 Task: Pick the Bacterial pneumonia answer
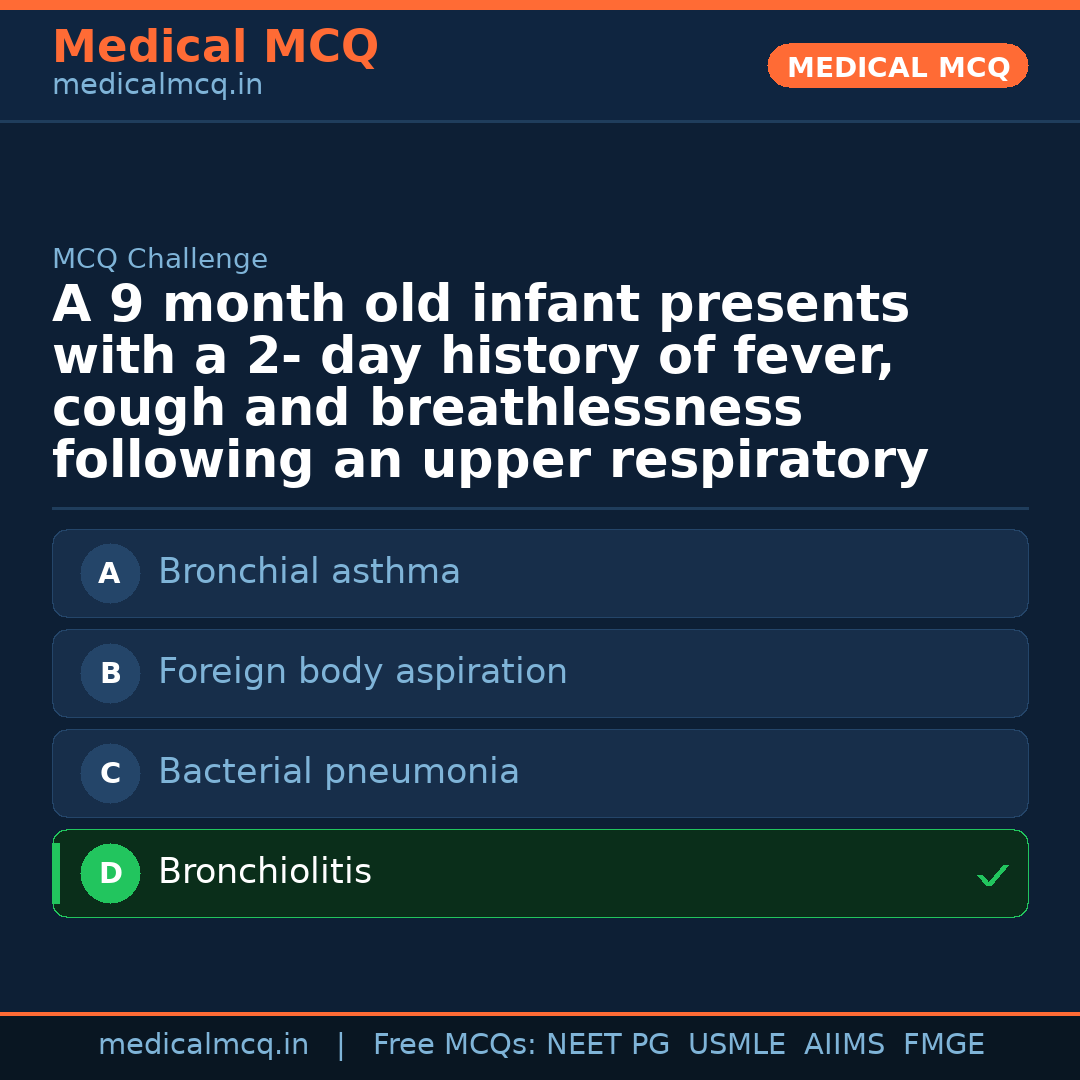338,772
